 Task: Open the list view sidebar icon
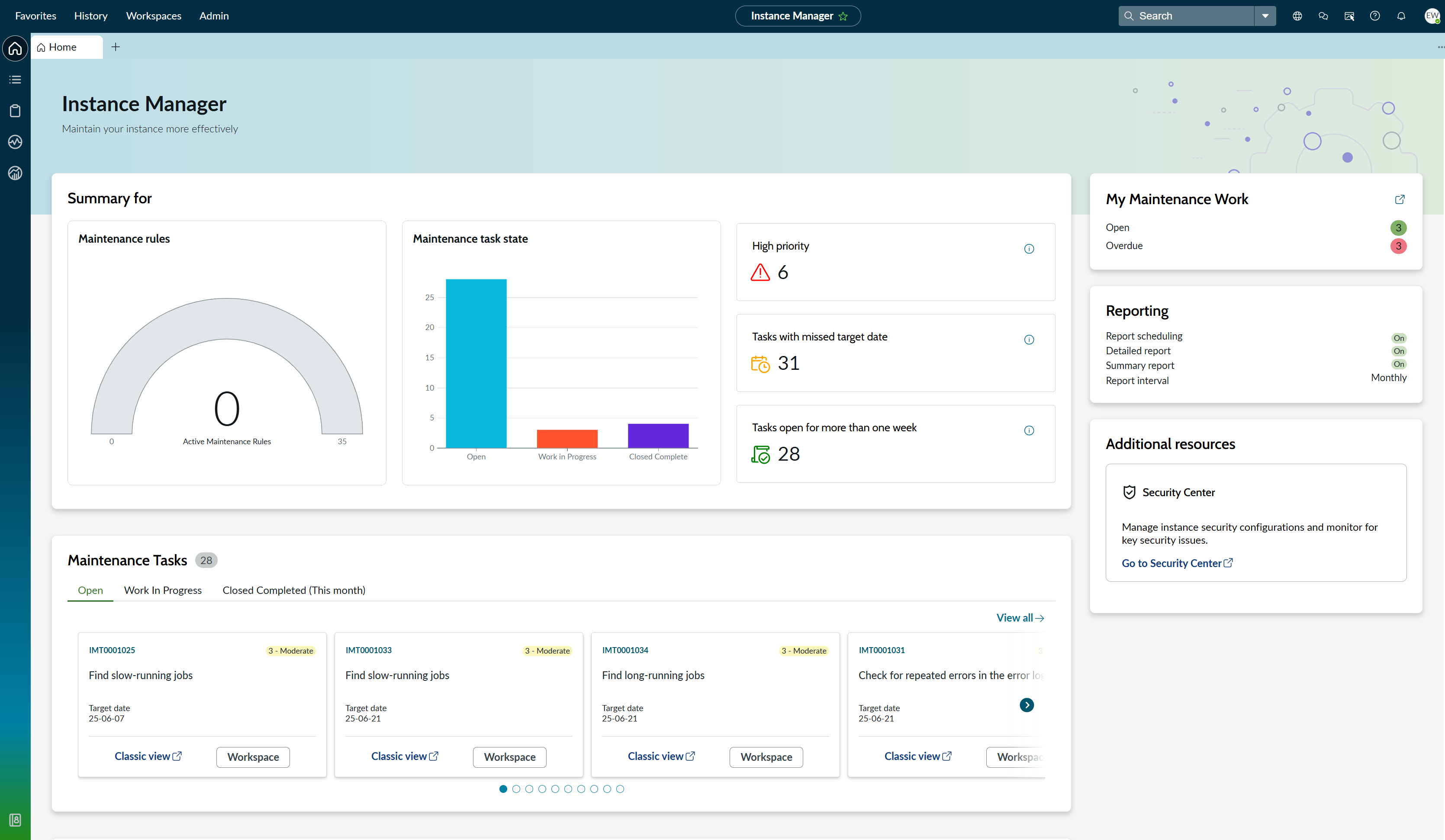pyautogui.click(x=16, y=80)
